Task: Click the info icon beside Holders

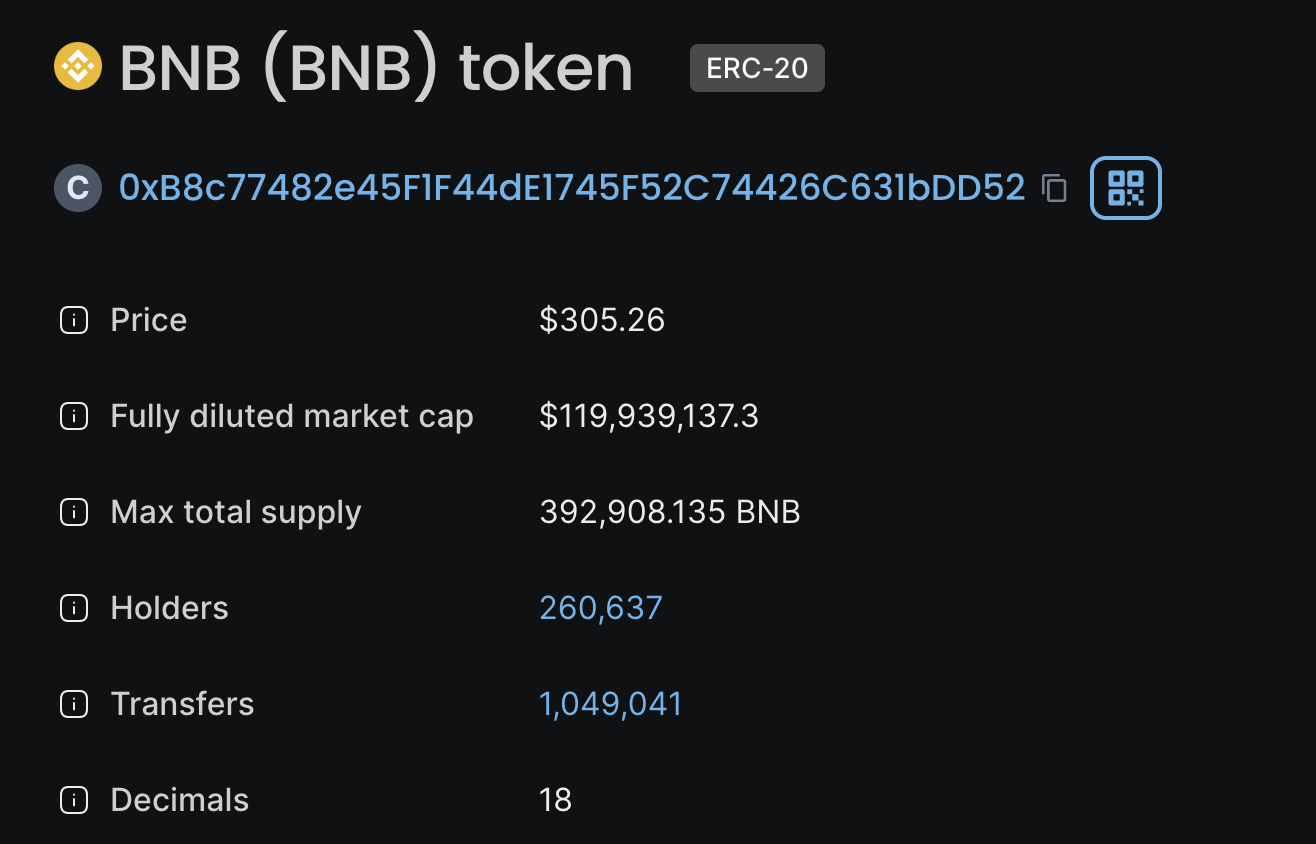Action: 73,608
